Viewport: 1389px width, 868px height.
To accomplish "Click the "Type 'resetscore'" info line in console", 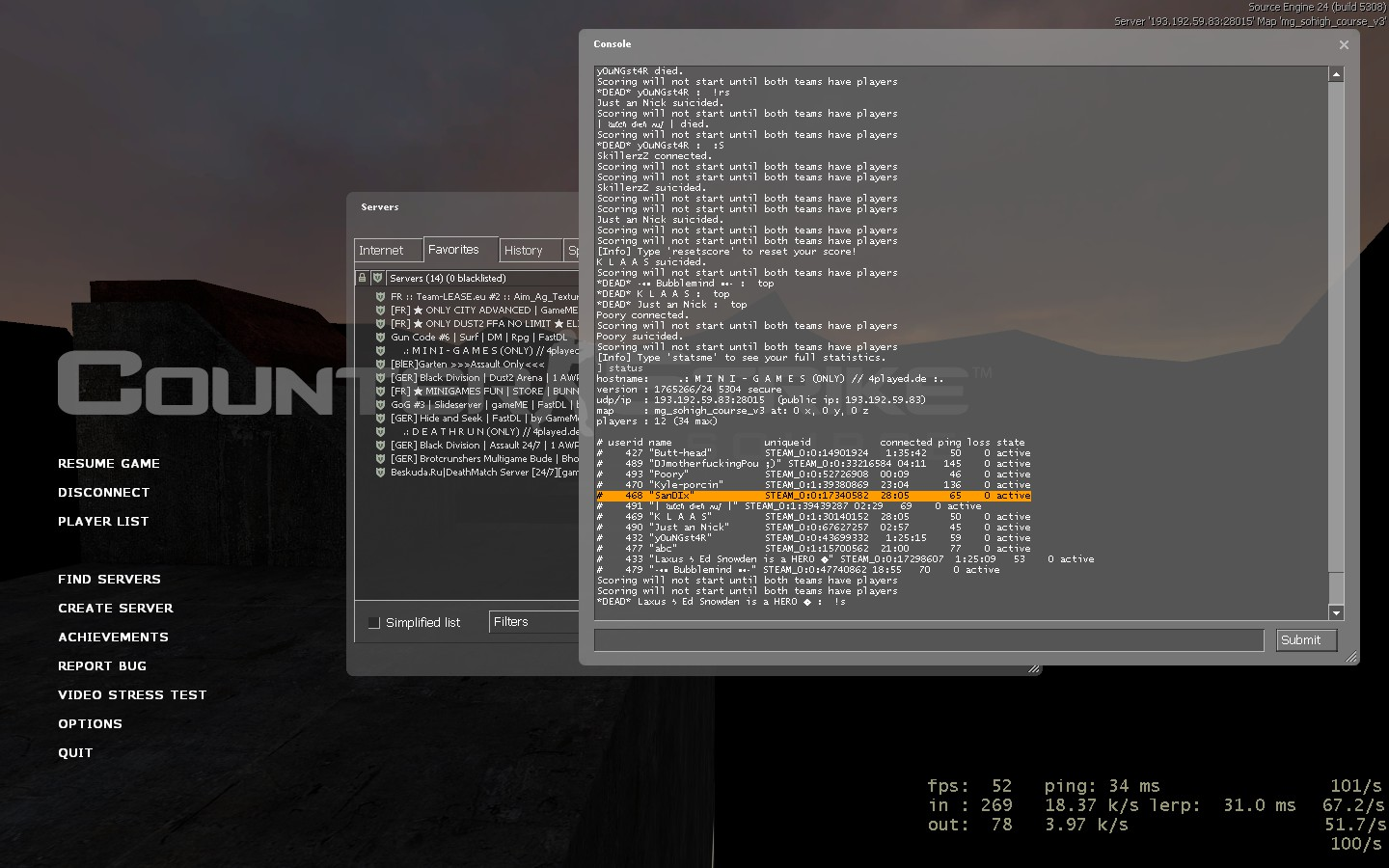I will click(x=725, y=252).
